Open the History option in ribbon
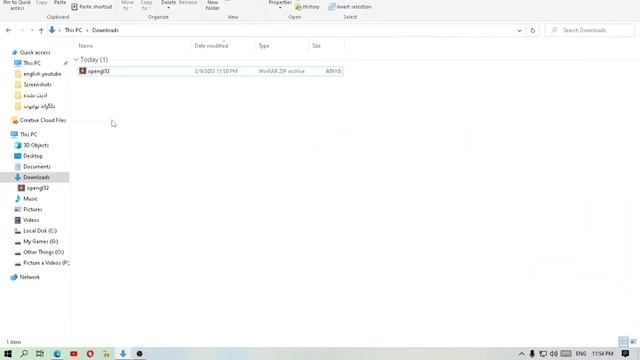This screenshot has width=640, height=360. (x=307, y=7)
